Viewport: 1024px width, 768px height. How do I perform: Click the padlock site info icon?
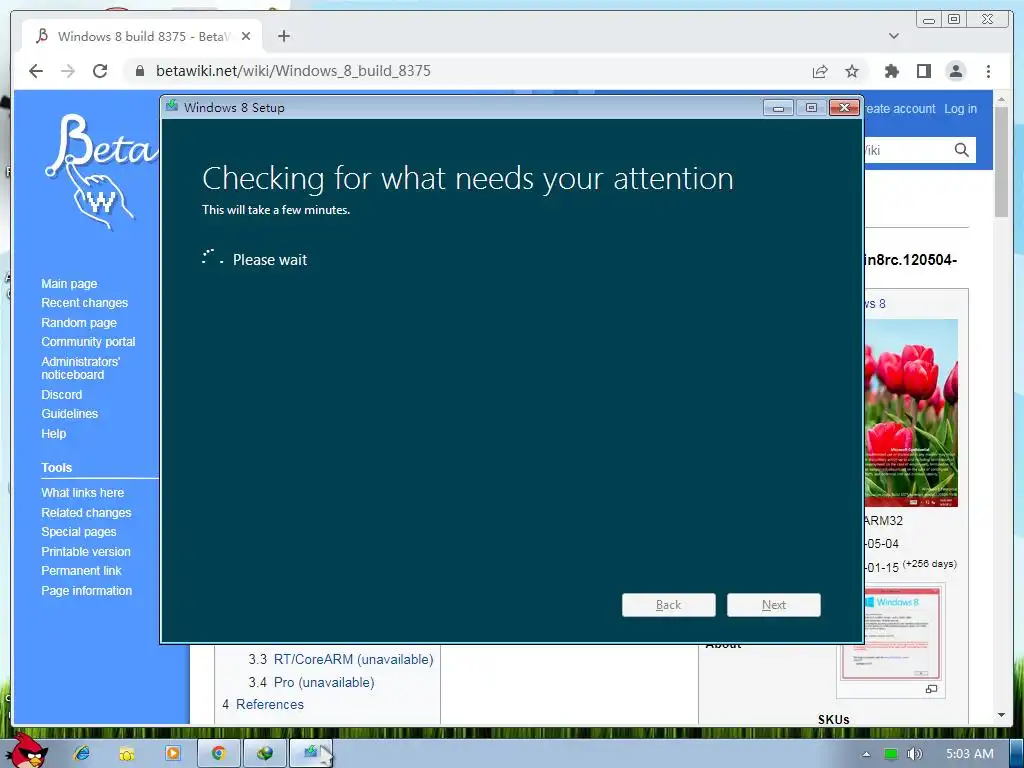click(x=140, y=71)
